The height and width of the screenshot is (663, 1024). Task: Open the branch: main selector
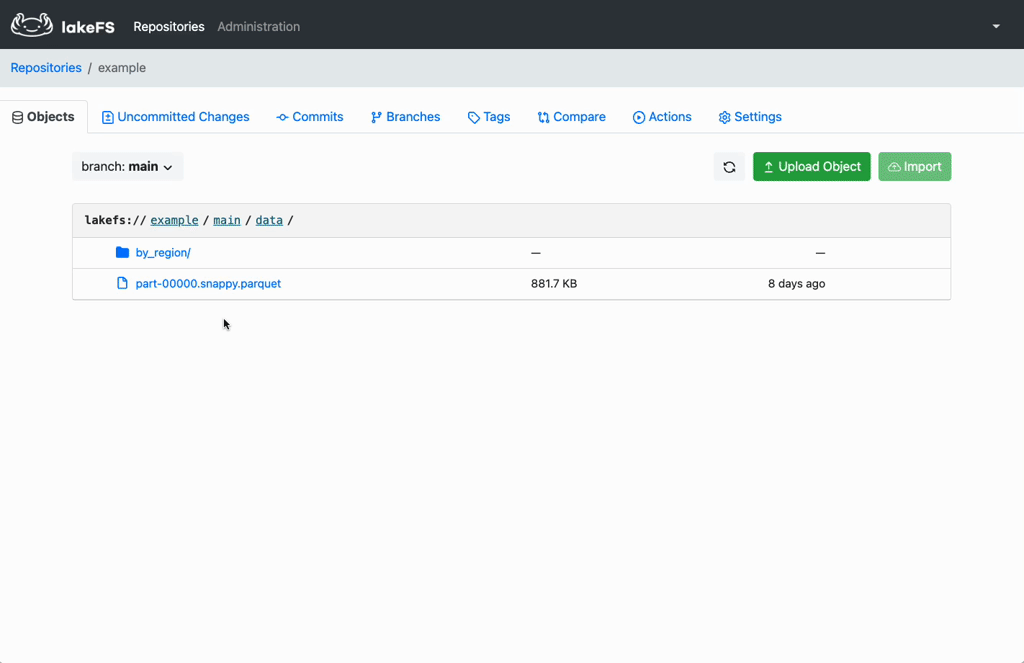point(127,166)
